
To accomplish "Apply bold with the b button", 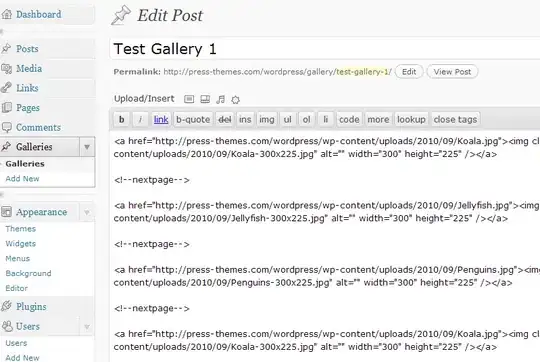I will coord(122,120).
